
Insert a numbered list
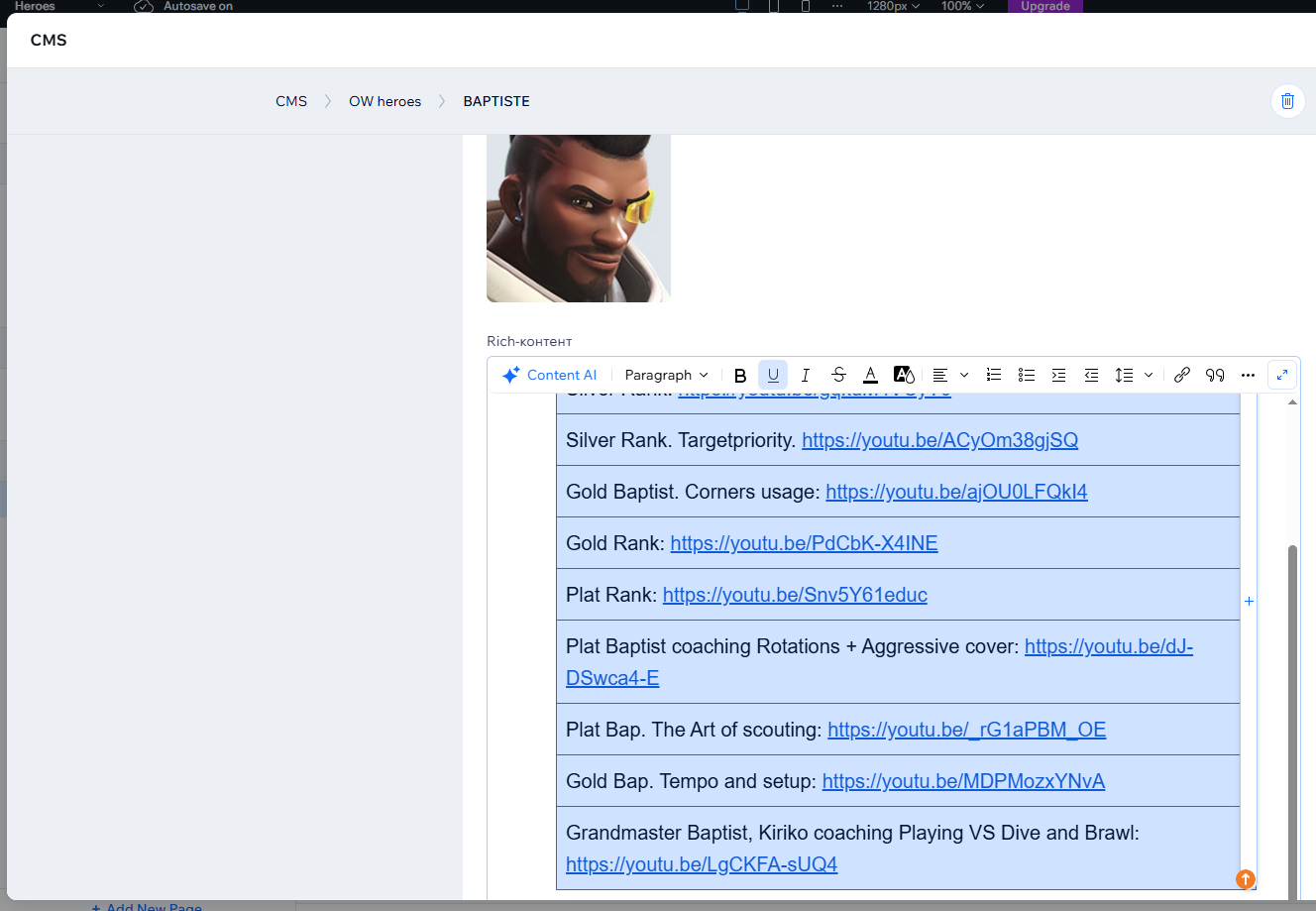pos(994,375)
